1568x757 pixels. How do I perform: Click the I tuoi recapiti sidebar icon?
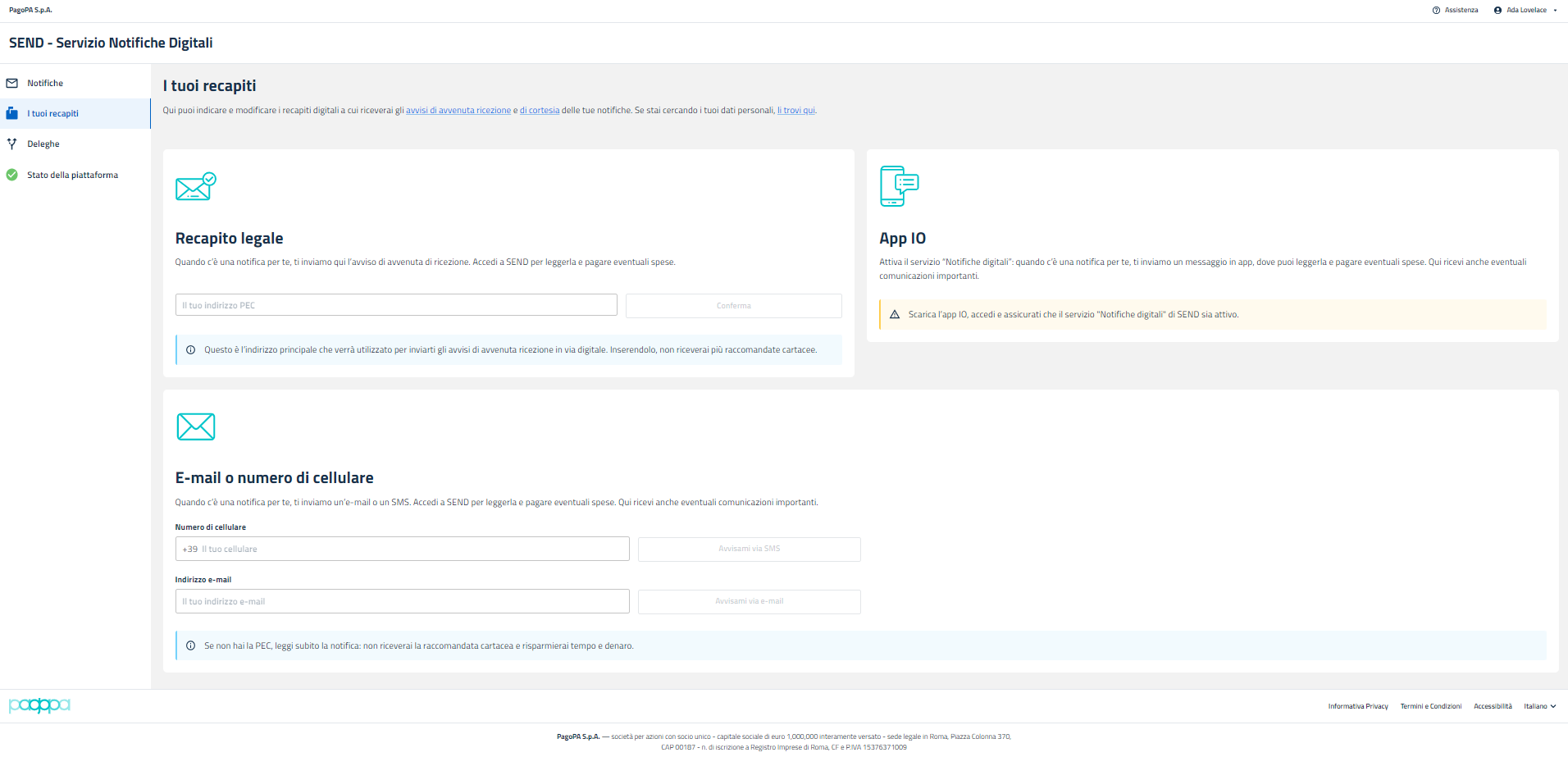tap(12, 113)
